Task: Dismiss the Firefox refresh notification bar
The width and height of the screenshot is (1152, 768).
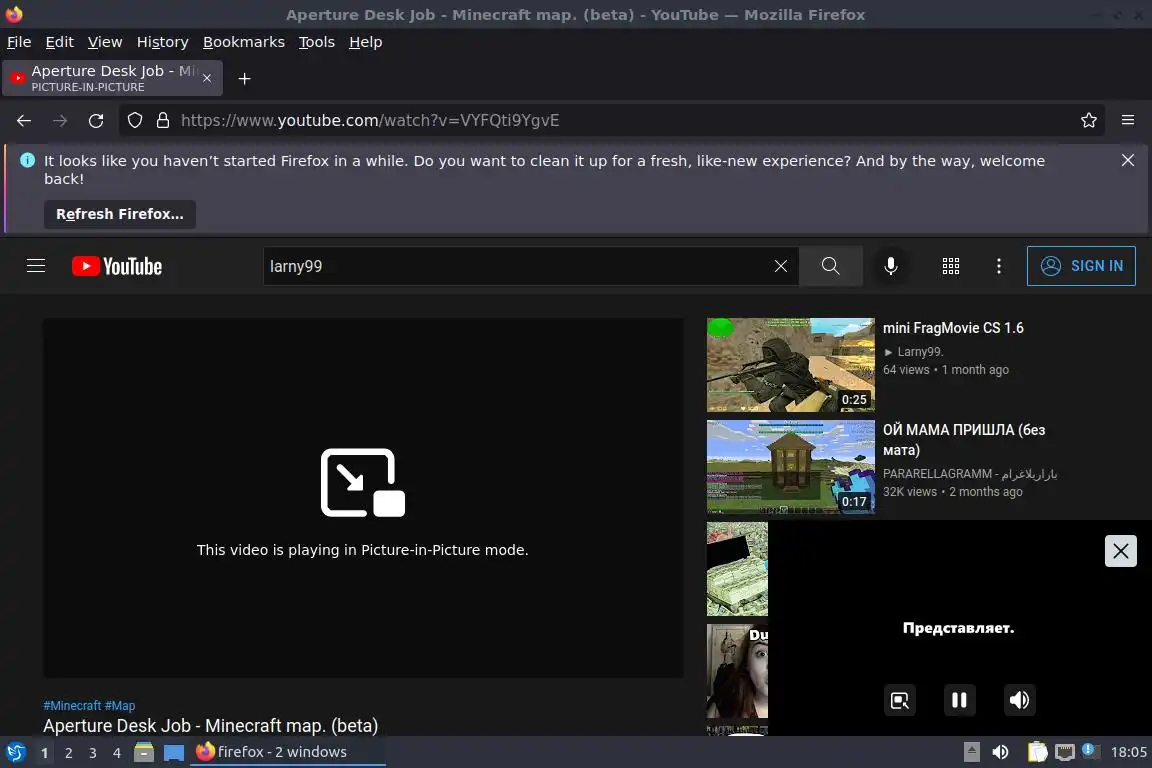Action: coord(1128,160)
